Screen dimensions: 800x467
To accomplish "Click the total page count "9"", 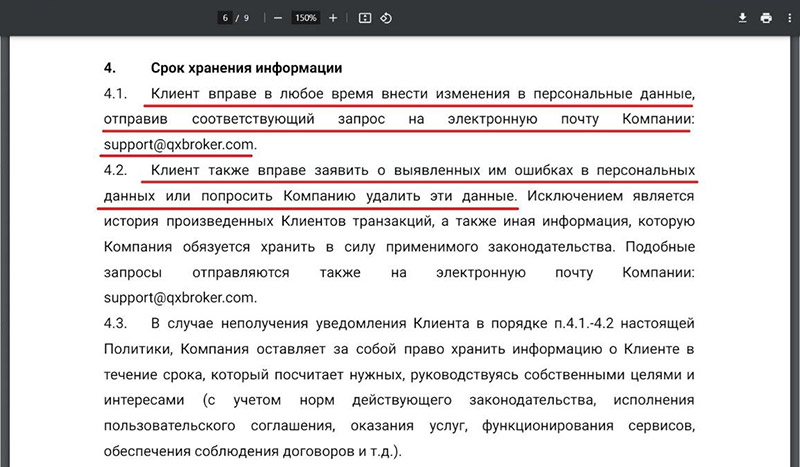I will point(246,18).
